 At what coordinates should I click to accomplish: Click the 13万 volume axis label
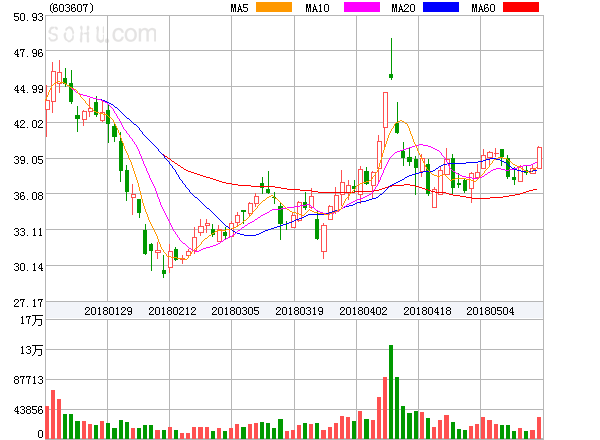[x=32, y=350]
